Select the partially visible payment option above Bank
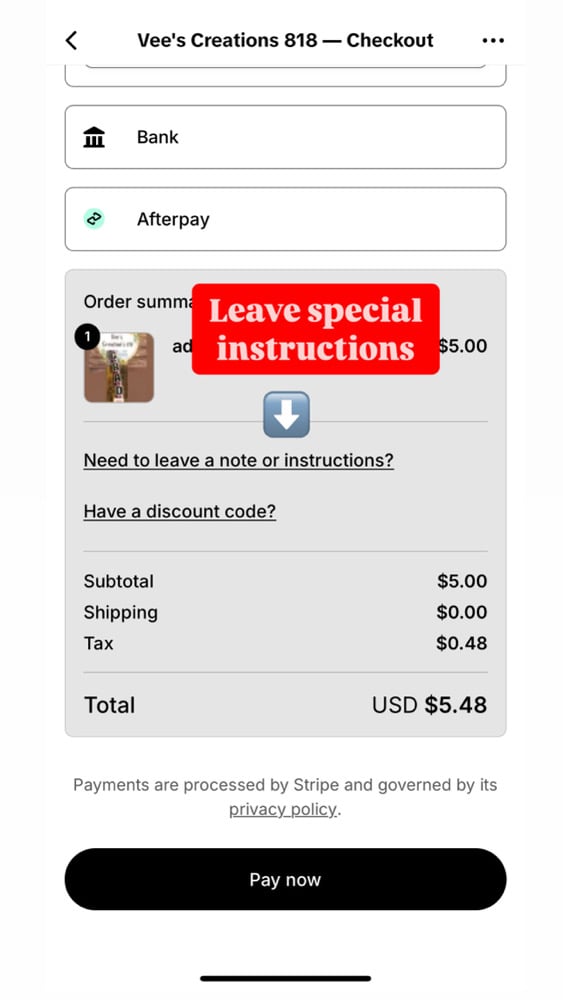563x1000 pixels. (x=285, y=75)
